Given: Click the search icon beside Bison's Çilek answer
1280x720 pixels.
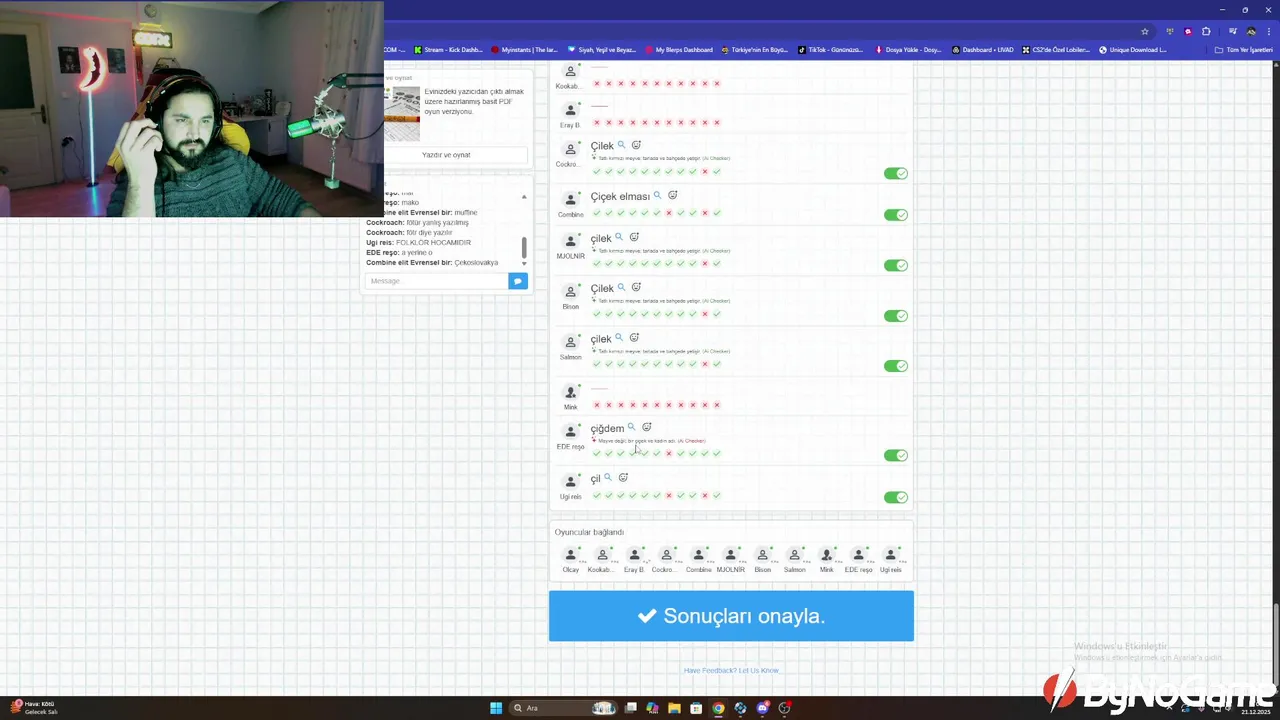Looking at the screenshot, I should pos(621,287).
